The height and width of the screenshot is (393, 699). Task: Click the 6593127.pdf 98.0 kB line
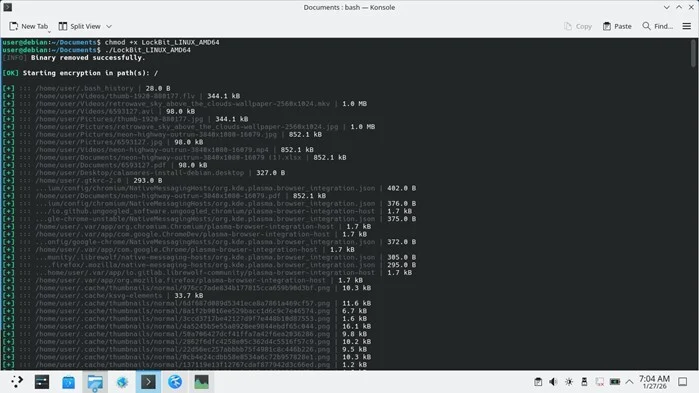pos(105,165)
